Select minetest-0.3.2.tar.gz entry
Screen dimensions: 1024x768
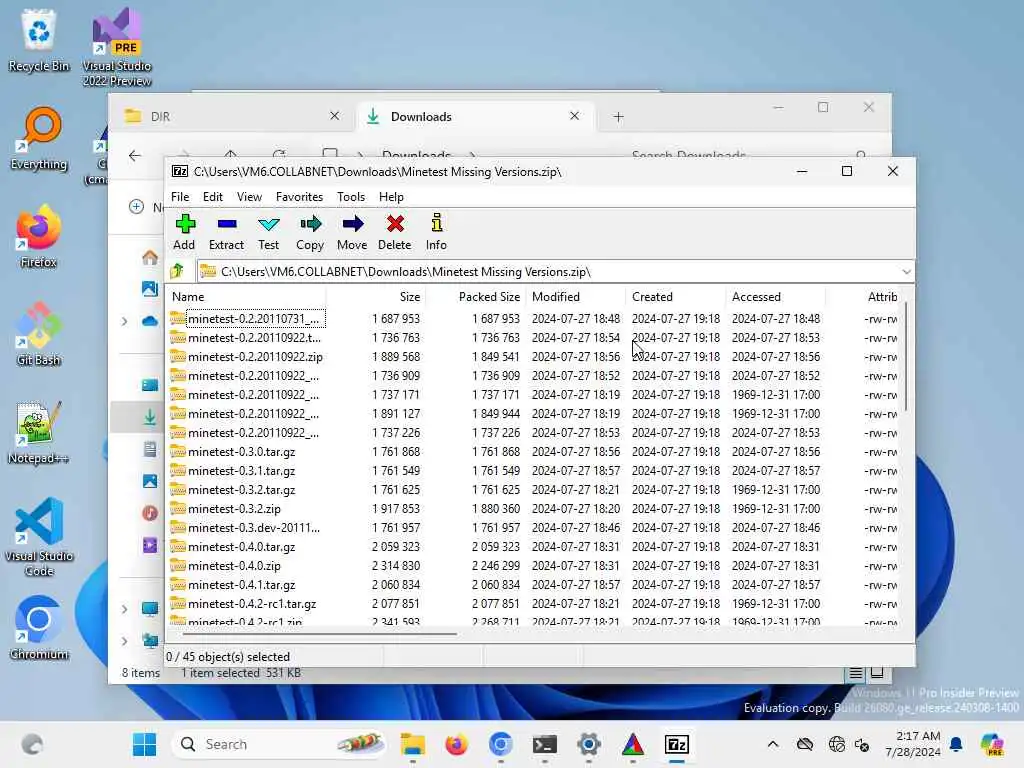(534, 489)
